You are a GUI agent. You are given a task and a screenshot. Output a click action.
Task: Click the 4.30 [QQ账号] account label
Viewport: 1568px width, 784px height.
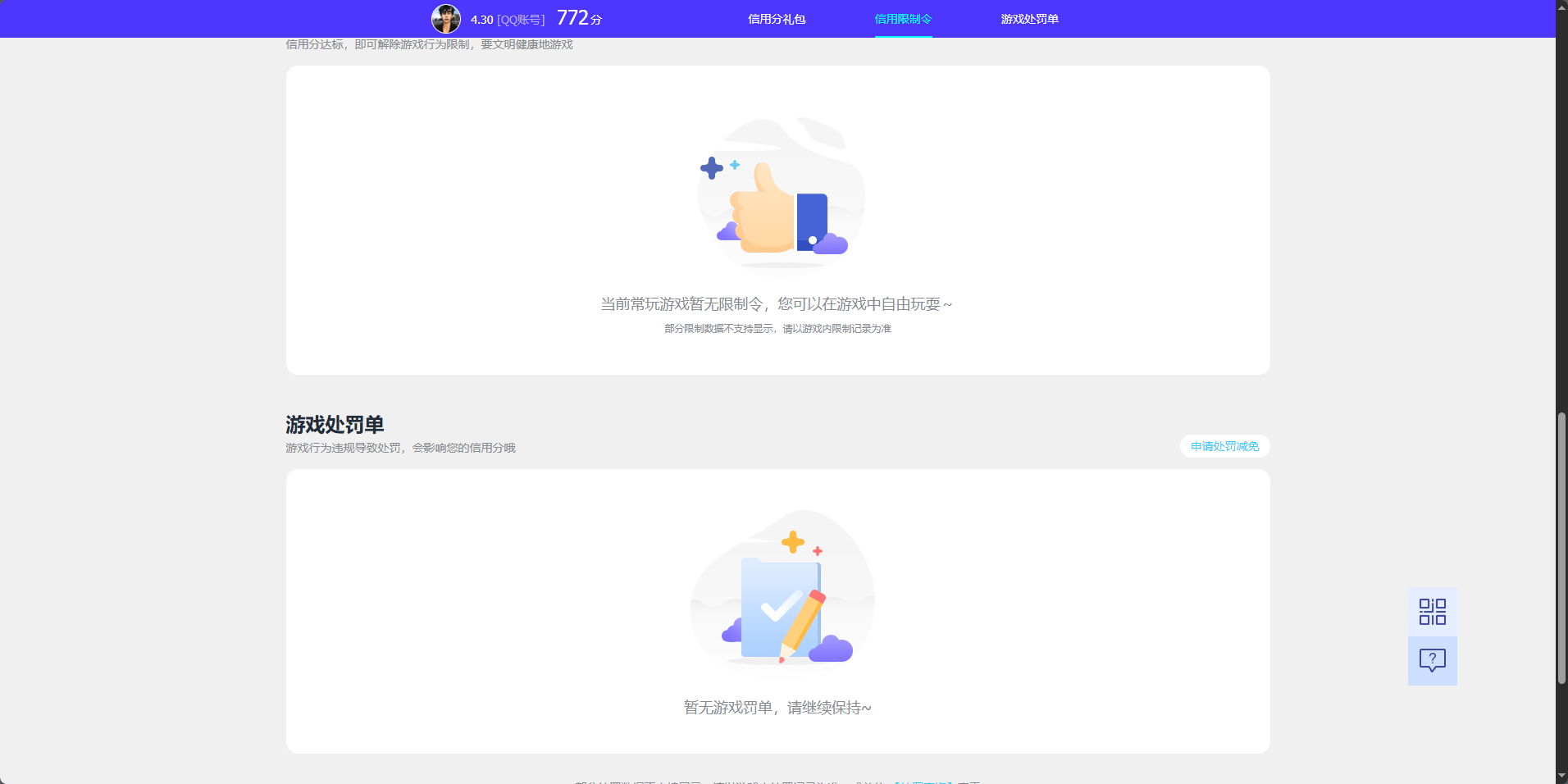point(508,20)
